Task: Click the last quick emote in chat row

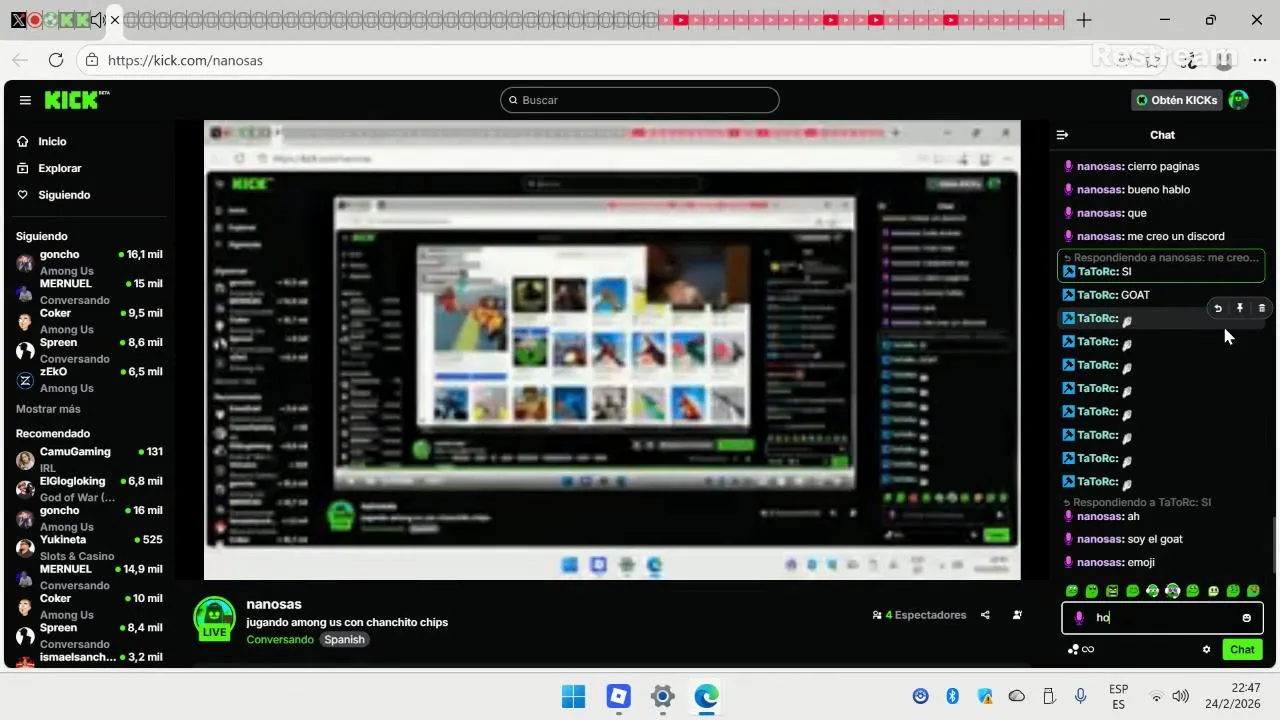Action: [x=1254, y=591]
